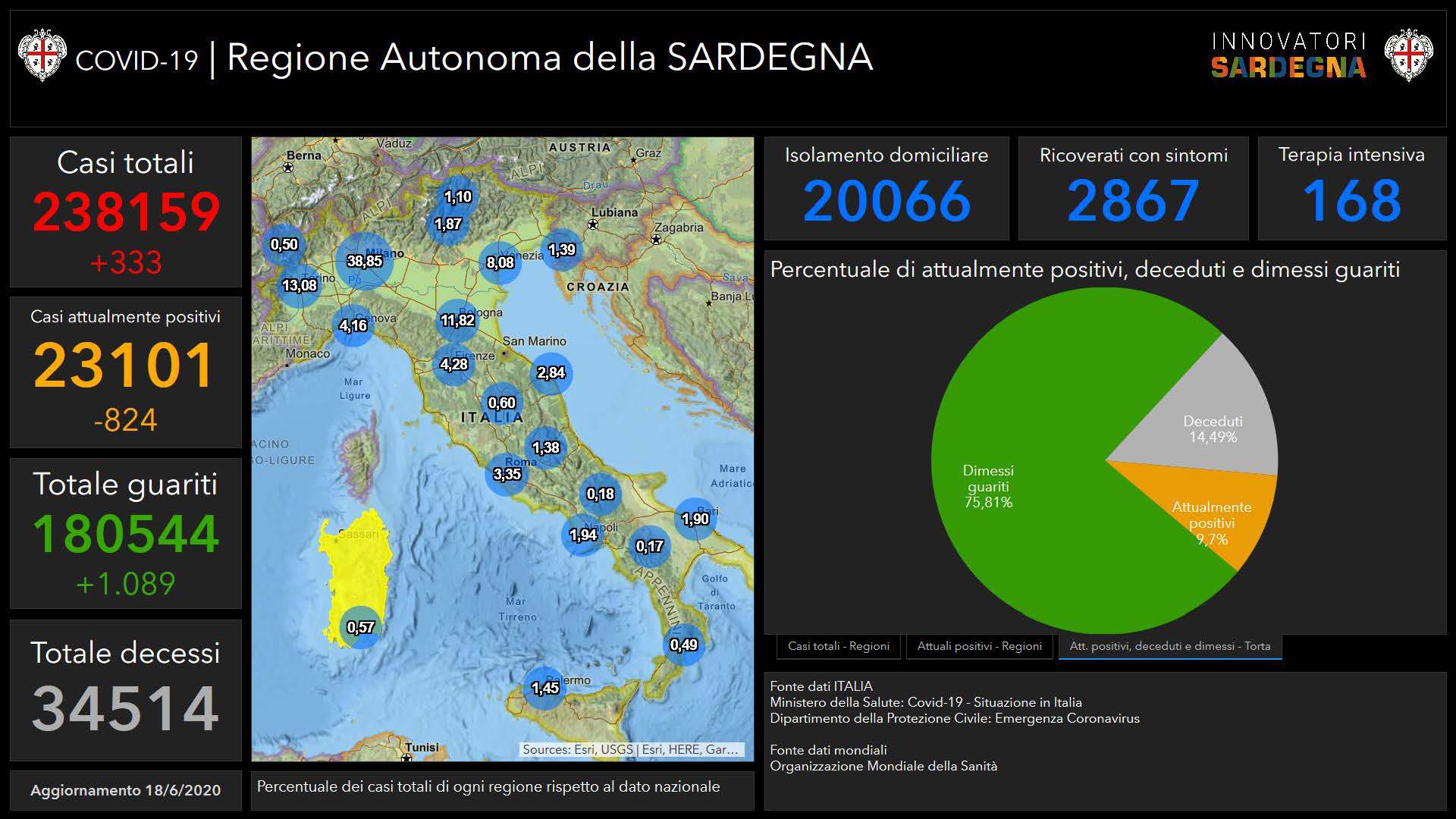Click the Sardegna crest logo at top left
Screen dimensions: 1456x819
(x=42, y=55)
